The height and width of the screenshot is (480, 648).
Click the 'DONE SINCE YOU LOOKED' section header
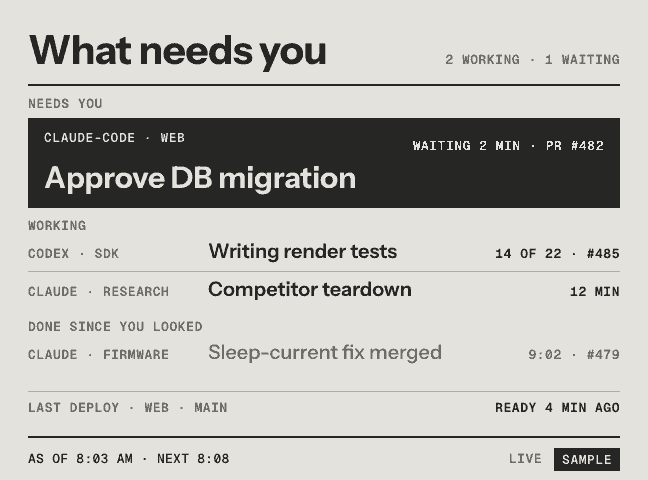pos(115,327)
